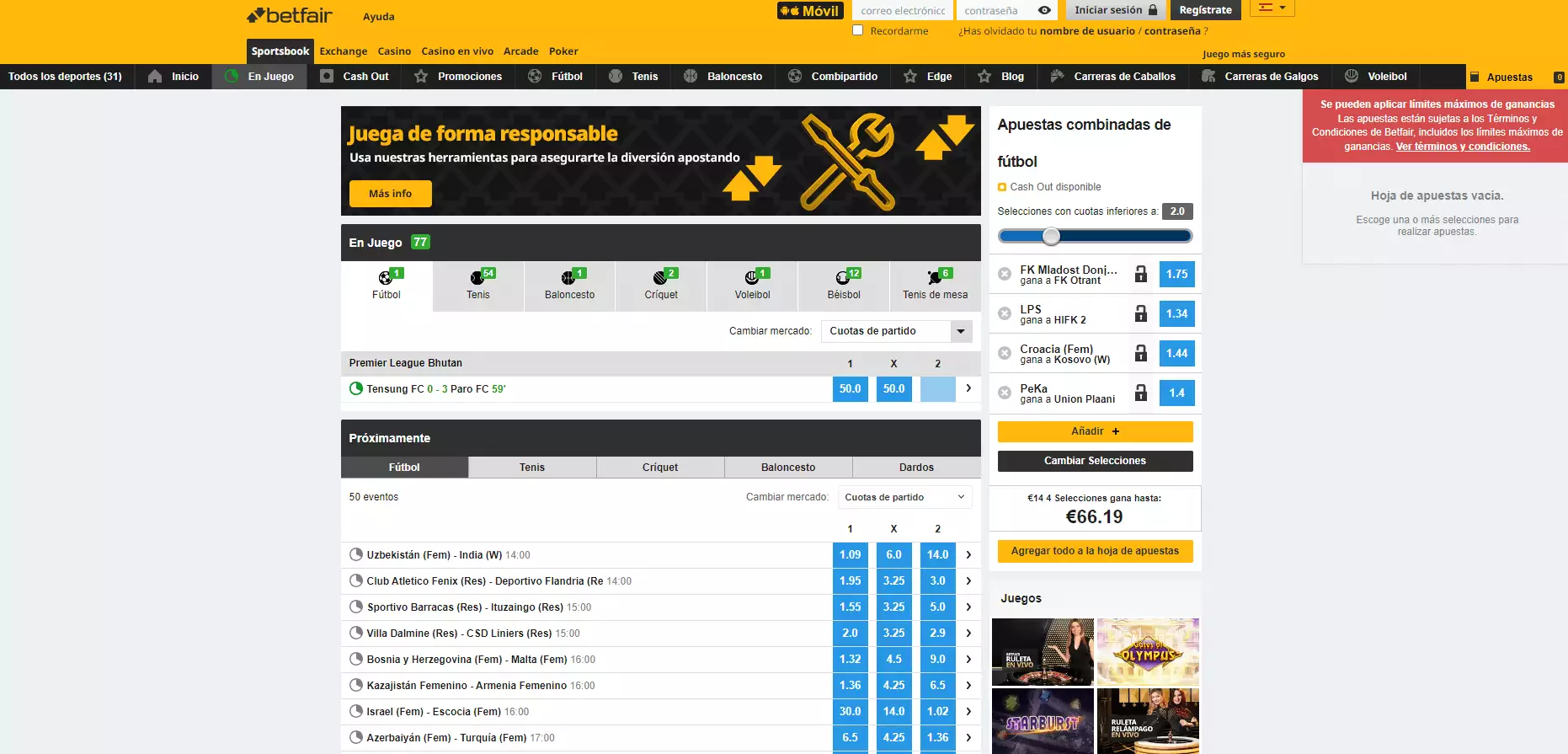This screenshot has height=754, width=1568.
Task: Tick the Recordarme checkbox
Action: coord(858,30)
